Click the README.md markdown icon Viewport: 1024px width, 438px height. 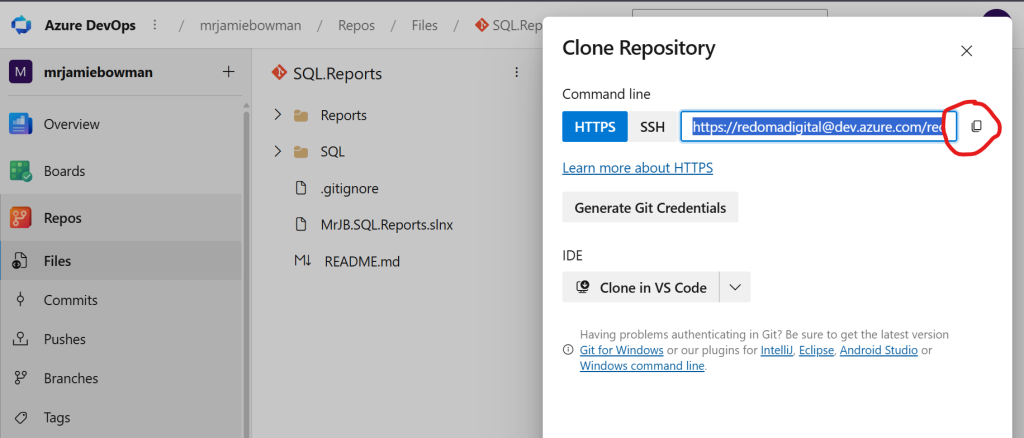(302, 262)
